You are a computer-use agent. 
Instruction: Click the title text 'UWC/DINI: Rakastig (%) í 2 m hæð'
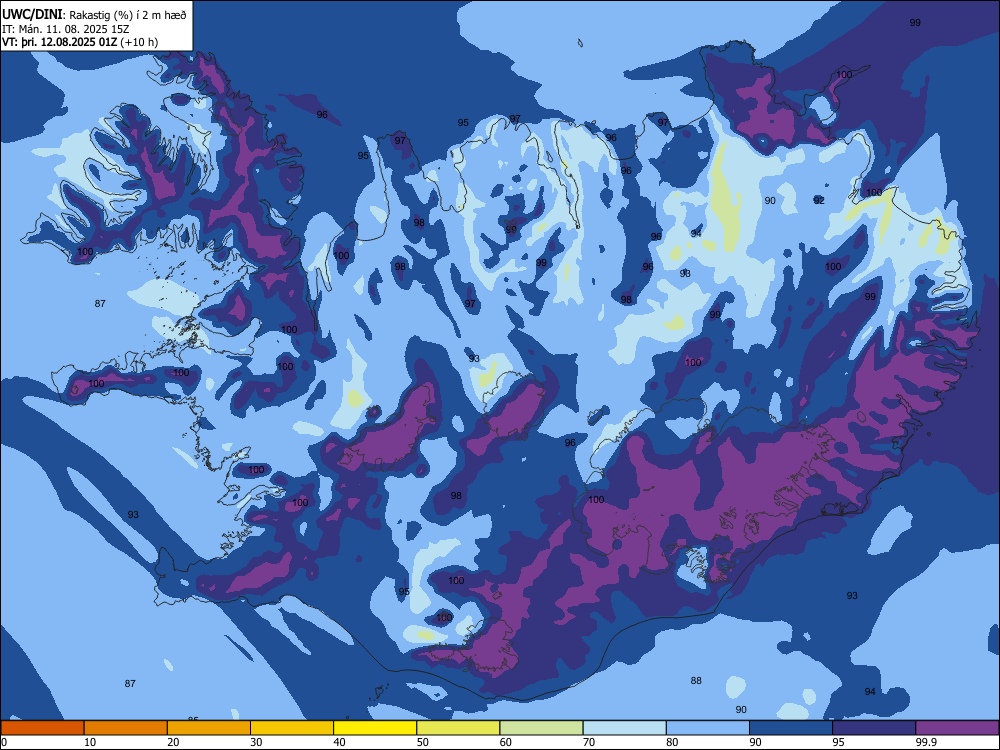click(x=94, y=14)
